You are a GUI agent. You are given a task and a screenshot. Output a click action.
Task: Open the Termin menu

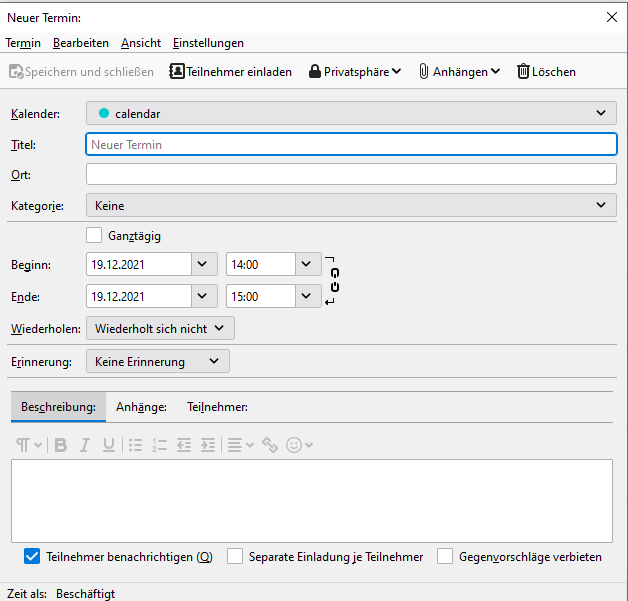pyautogui.click(x=23, y=43)
